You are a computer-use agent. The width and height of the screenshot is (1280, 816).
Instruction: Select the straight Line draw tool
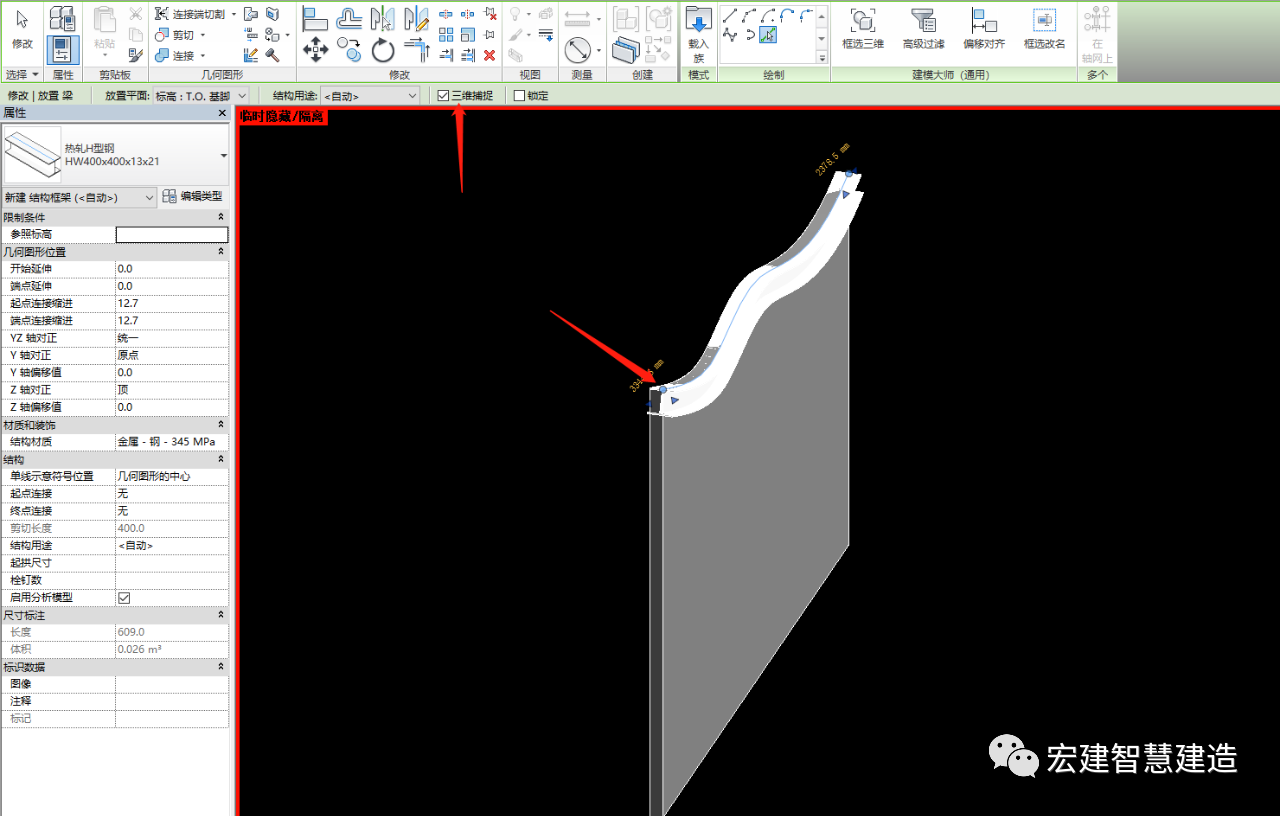coord(729,15)
